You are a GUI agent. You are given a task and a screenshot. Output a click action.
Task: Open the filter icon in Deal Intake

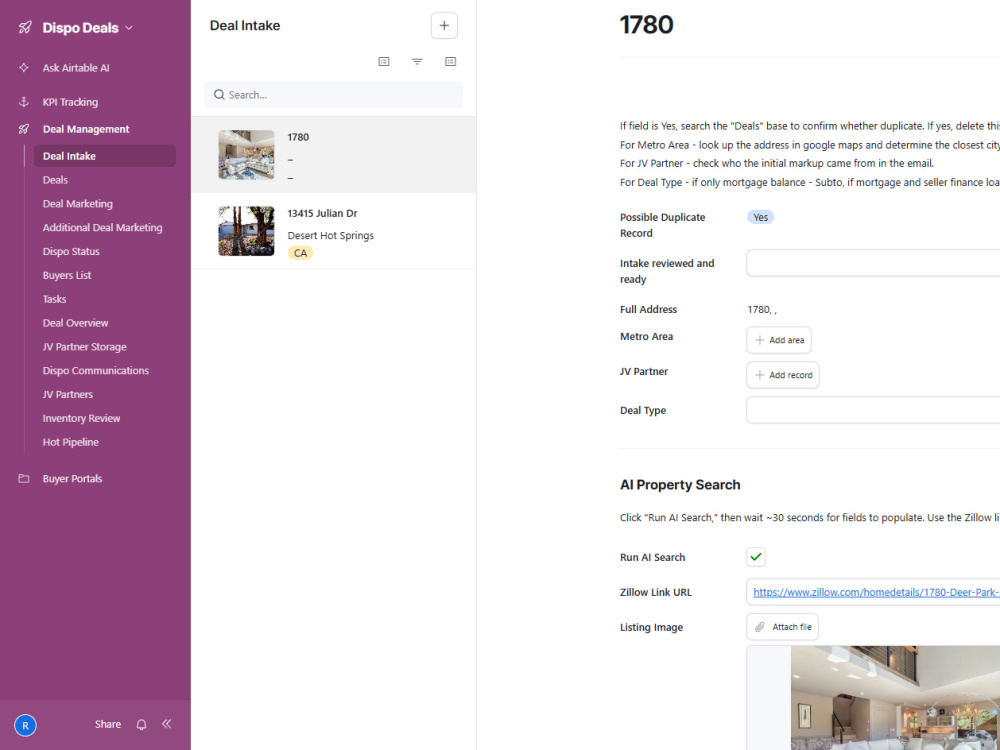[x=417, y=61]
